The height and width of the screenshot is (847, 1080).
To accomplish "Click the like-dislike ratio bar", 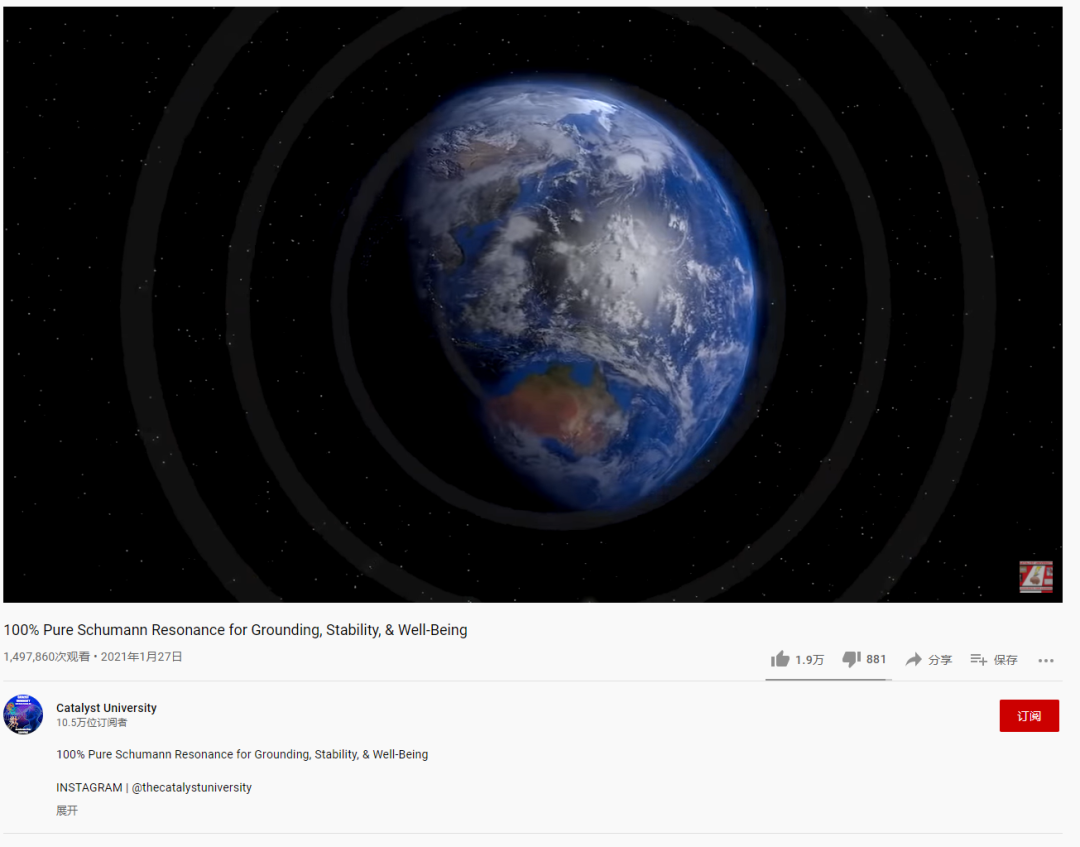I will 829,680.
